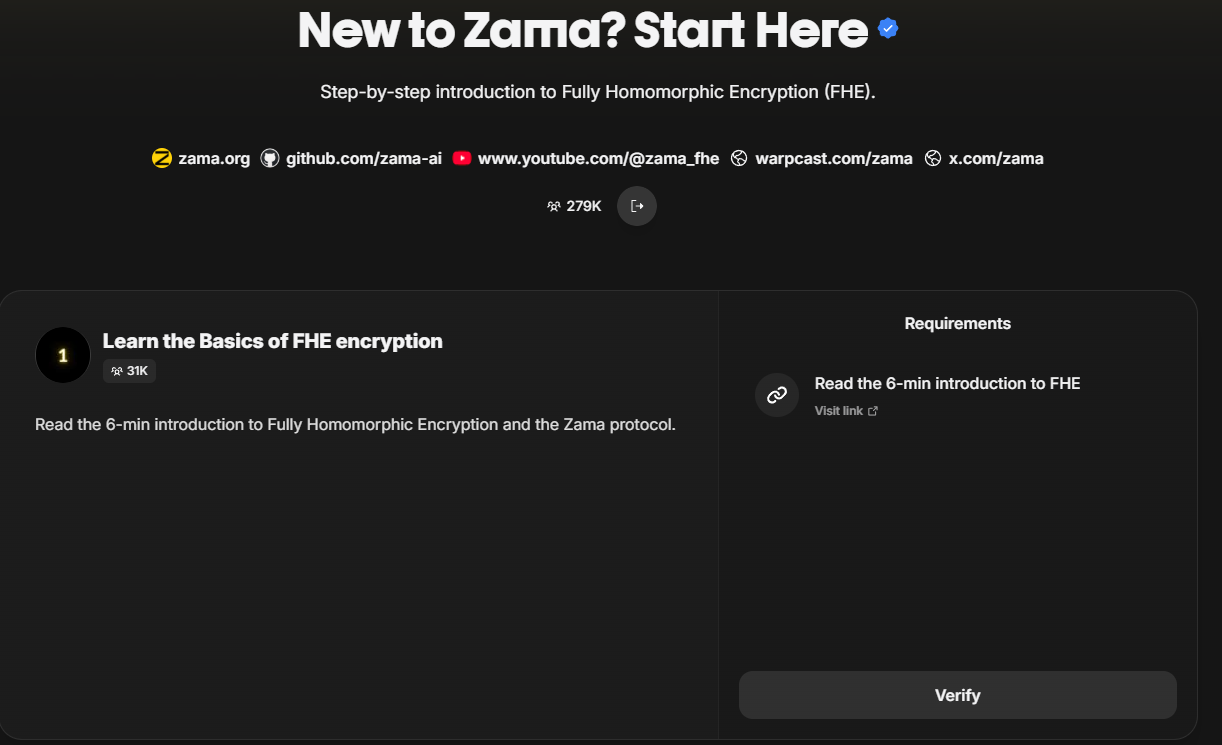Open the www.youtube.com/@zama_fhe link

pyautogui.click(x=598, y=158)
